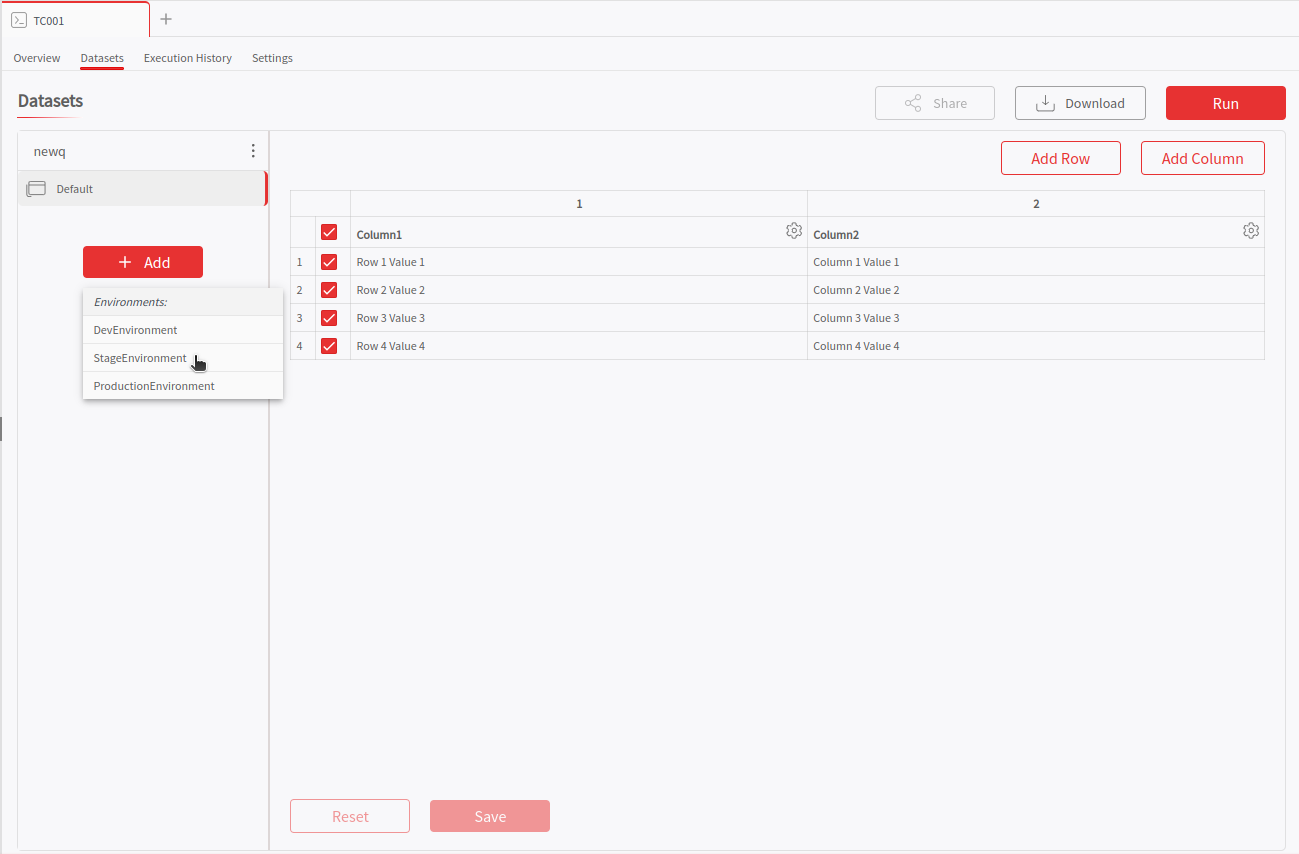Viewport: 1299px width, 854px height.
Task: Click the red Run button
Action: click(x=1226, y=103)
